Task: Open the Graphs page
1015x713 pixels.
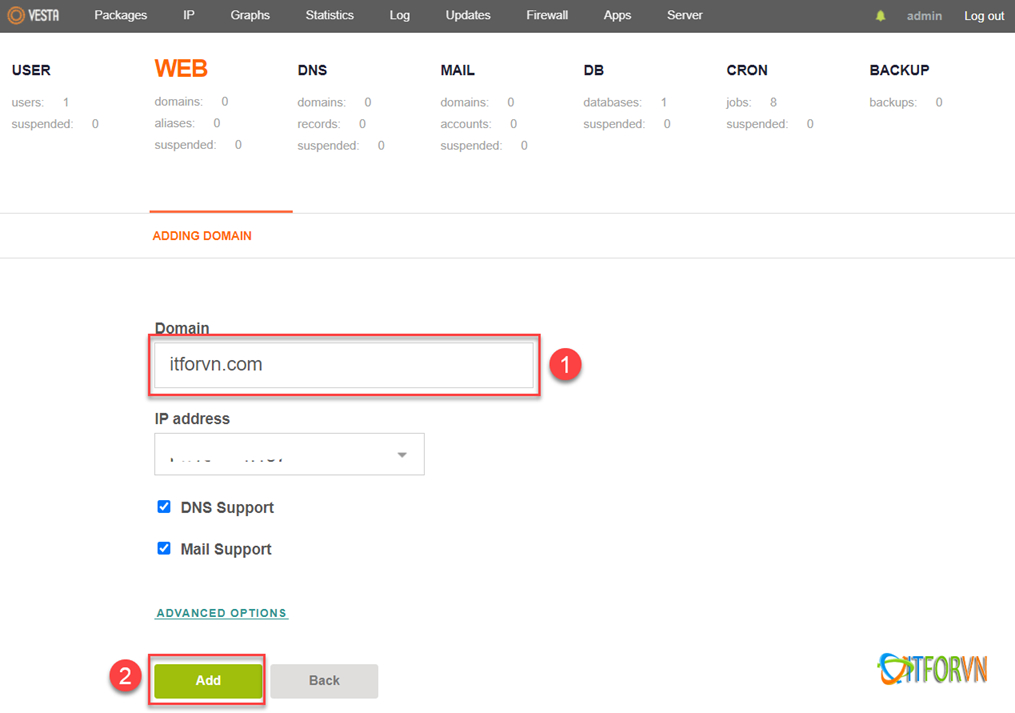Action: tap(250, 16)
